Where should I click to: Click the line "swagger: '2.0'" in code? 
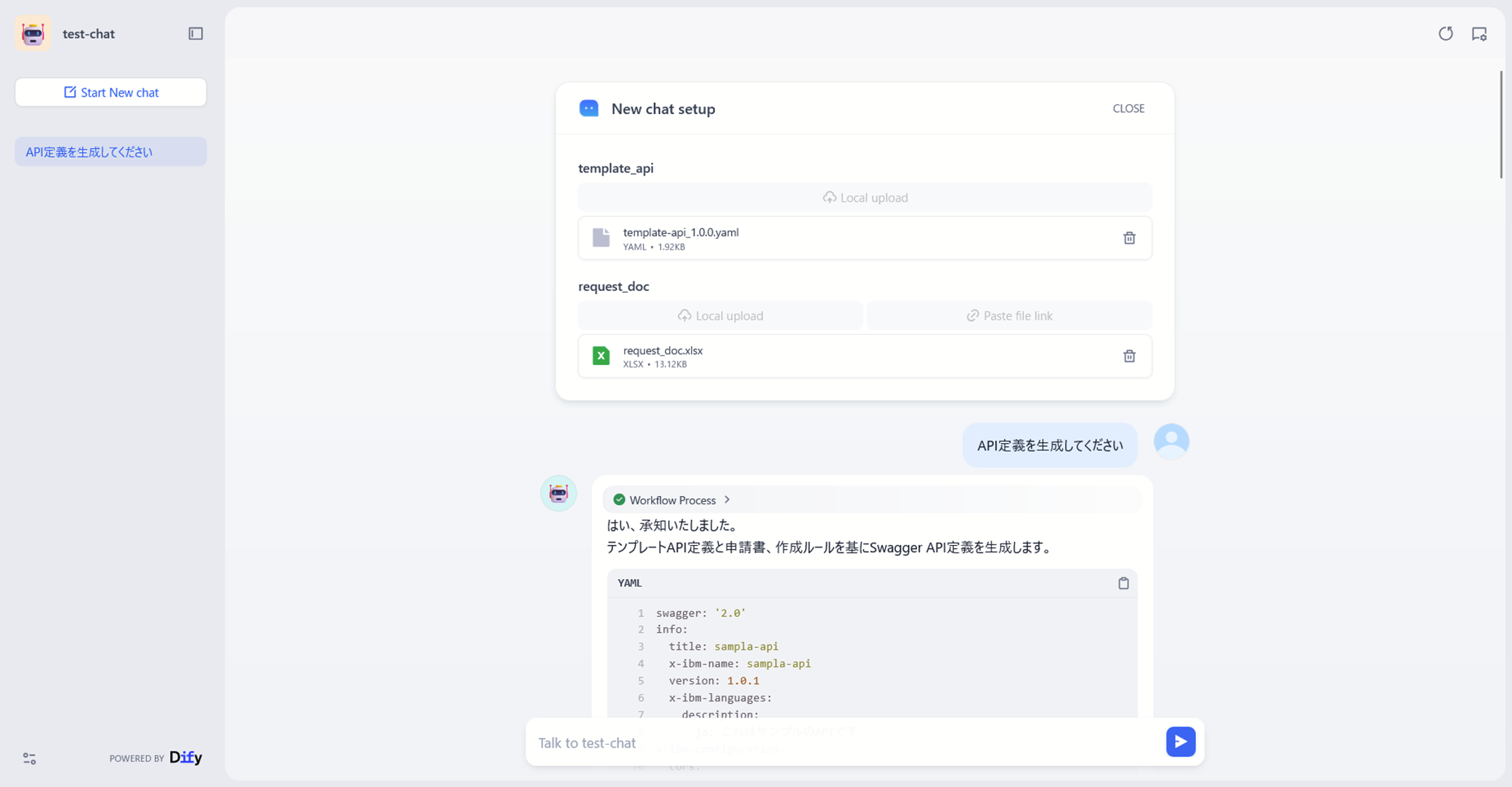point(701,613)
